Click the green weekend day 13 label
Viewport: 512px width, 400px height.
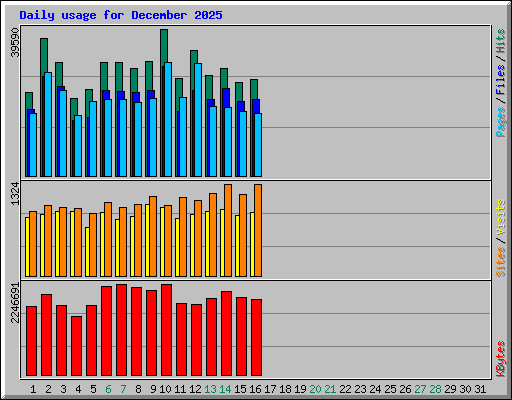point(210,389)
